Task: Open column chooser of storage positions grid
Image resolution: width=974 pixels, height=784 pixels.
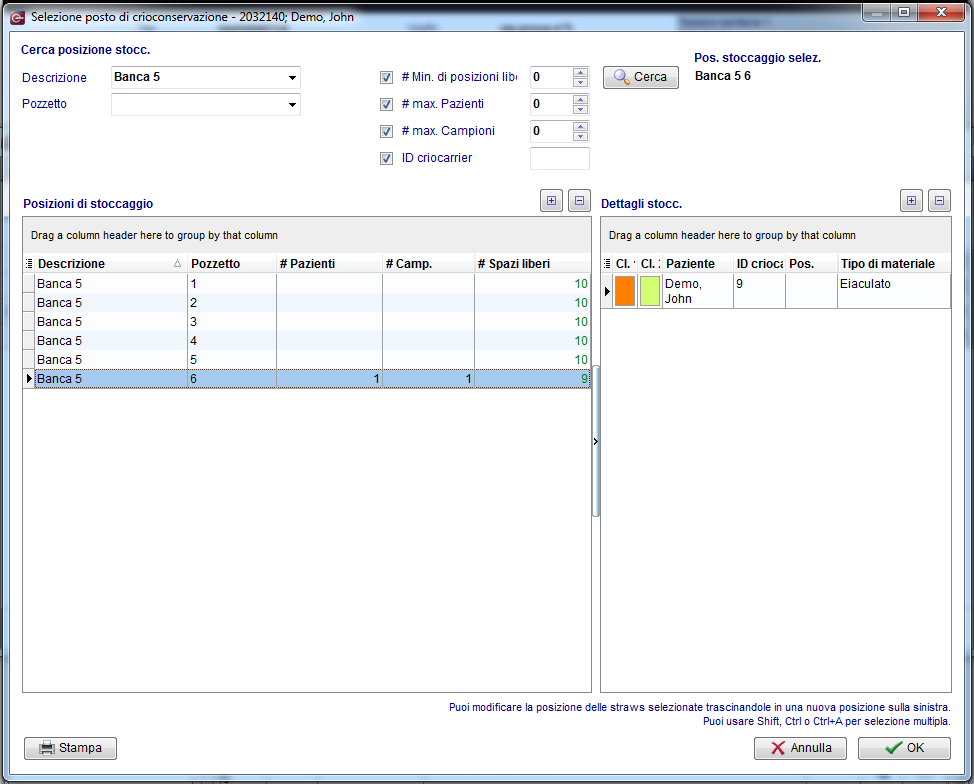Action: tap(29, 263)
